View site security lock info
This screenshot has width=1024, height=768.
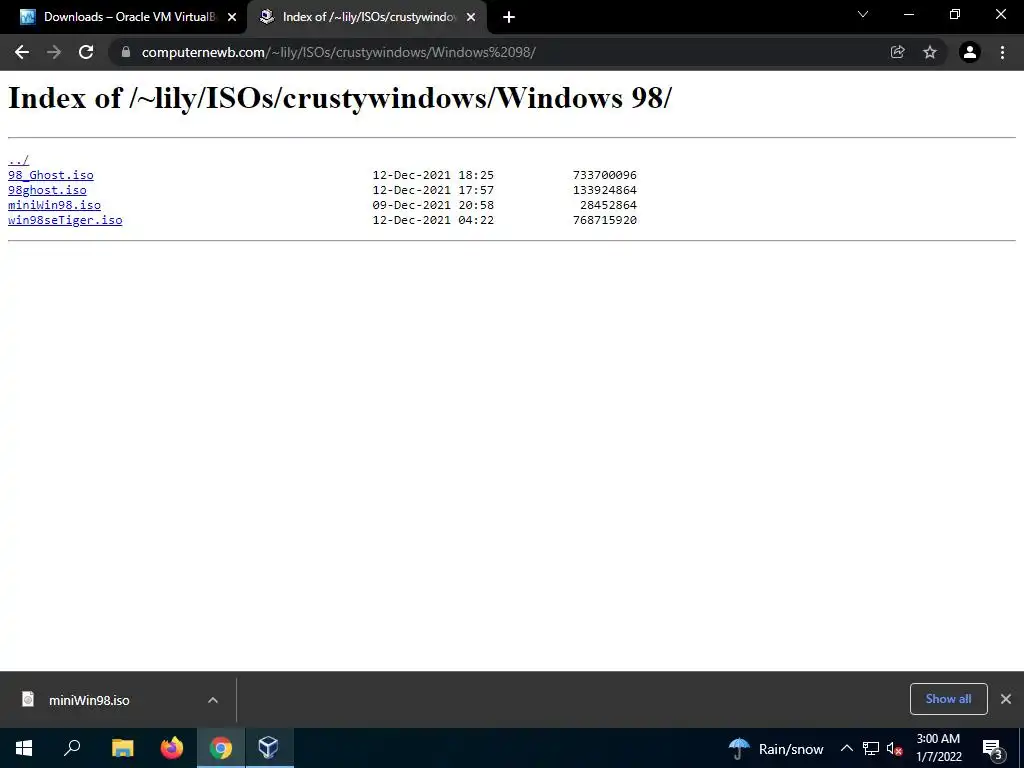tap(125, 52)
